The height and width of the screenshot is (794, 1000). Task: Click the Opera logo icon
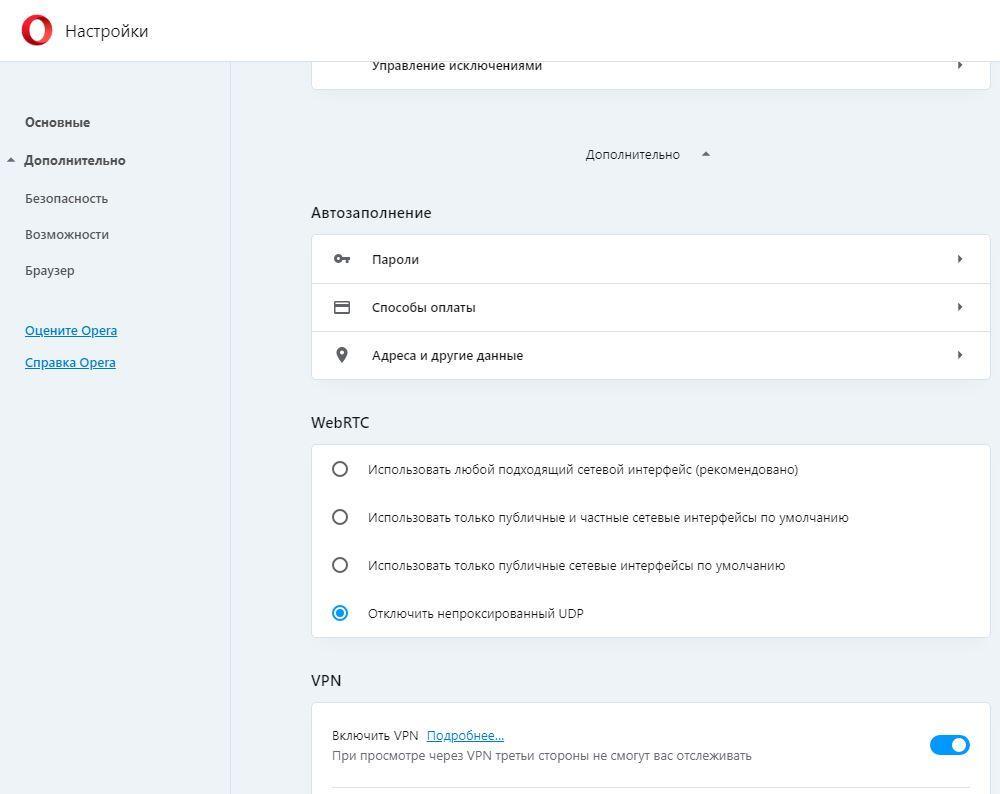click(37, 31)
